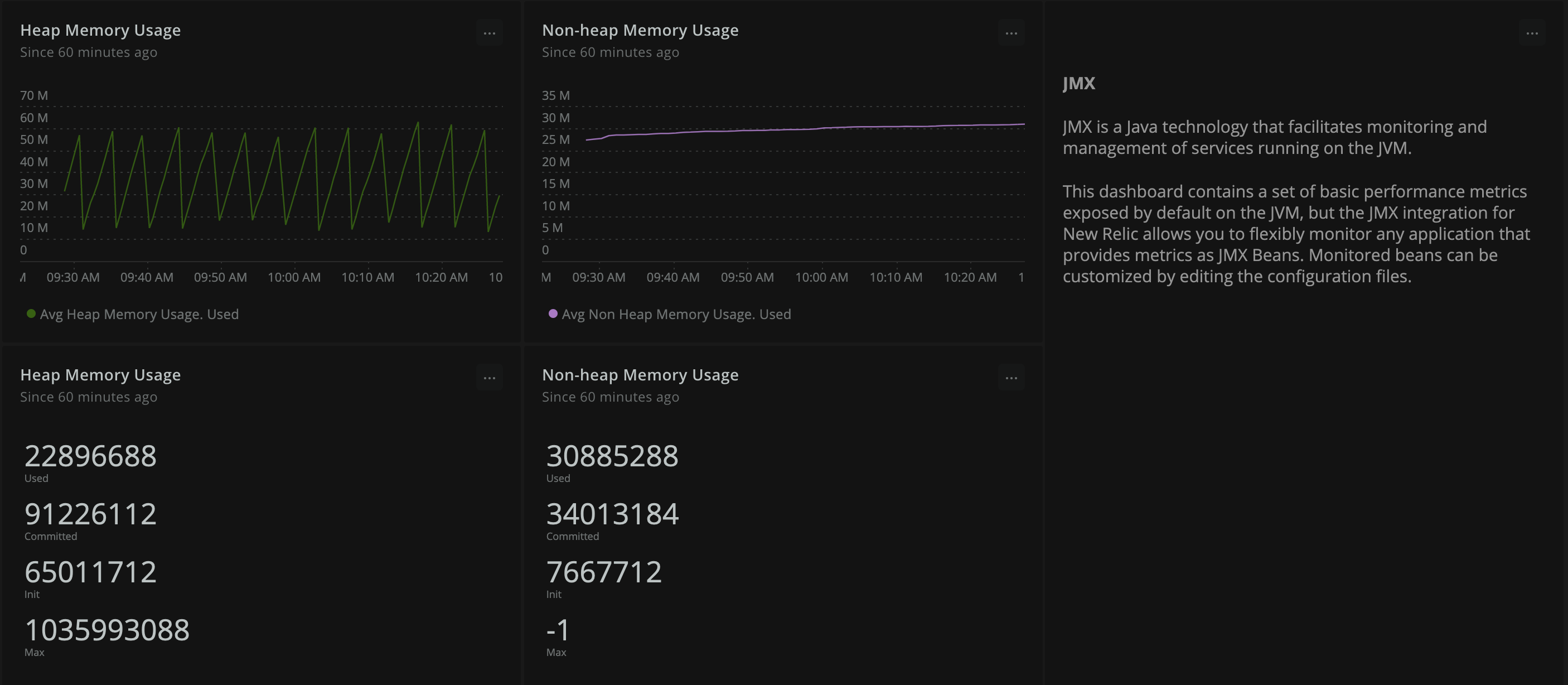
Task: Click the heap line chart title text
Action: coord(100,30)
